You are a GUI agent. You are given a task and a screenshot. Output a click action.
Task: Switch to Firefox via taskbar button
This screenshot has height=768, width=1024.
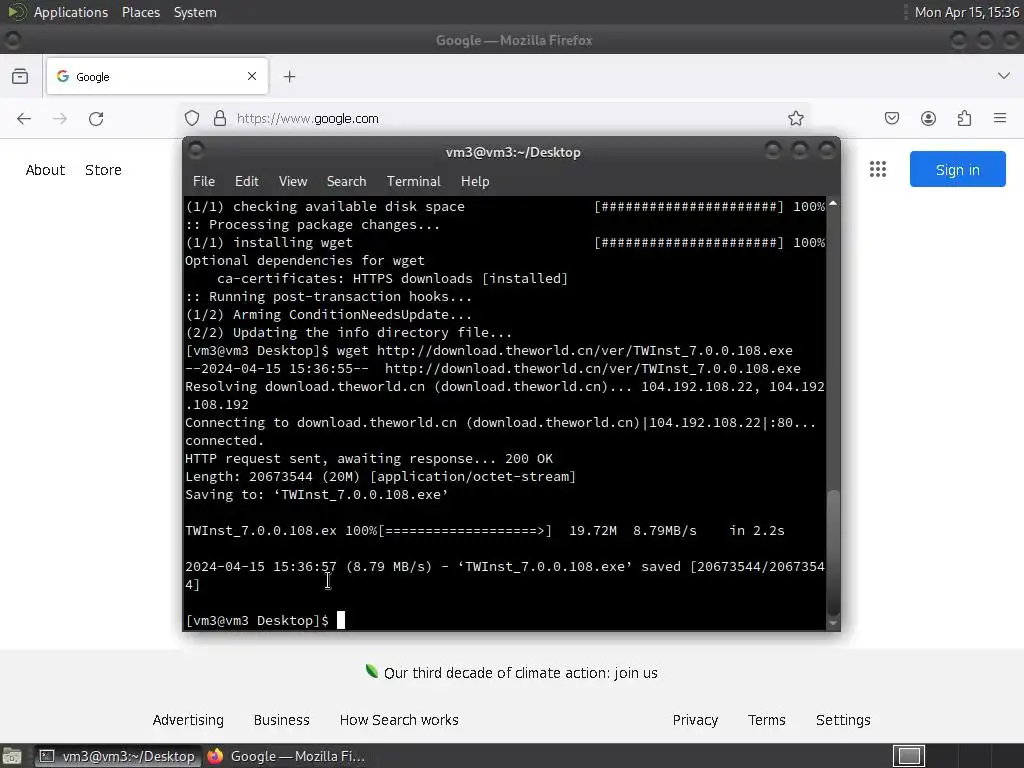click(x=286, y=756)
